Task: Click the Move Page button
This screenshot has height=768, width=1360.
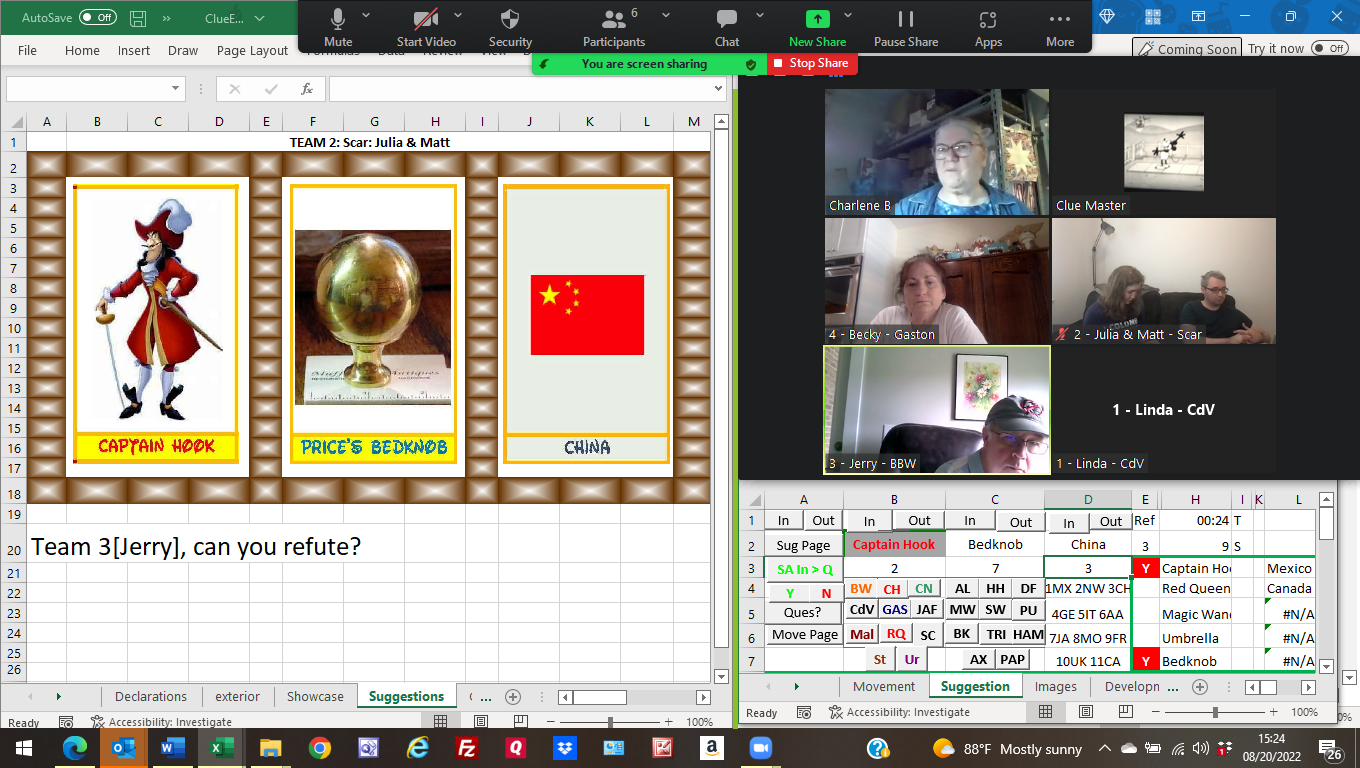Action: 804,635
